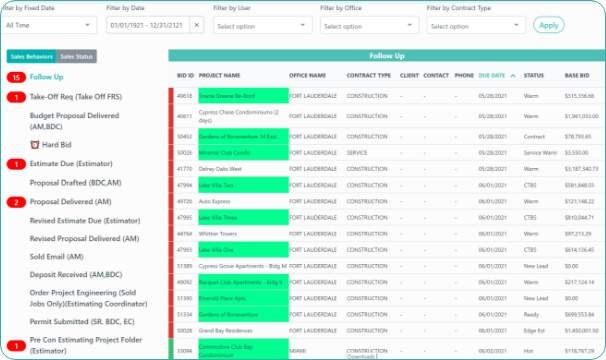Sort by the Office Name column header
Viewport: 606px width, 360px height.
[x=307, y=75]
